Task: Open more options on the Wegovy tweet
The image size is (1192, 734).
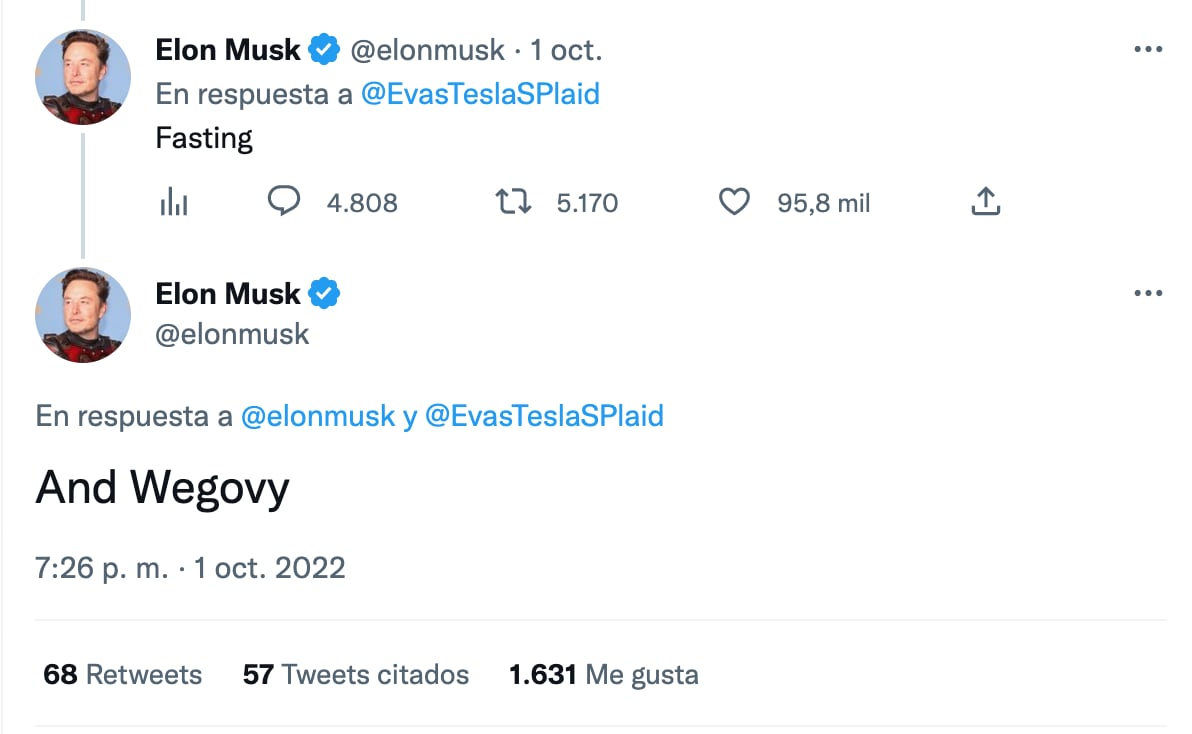Action: [x=1148, y=294]
